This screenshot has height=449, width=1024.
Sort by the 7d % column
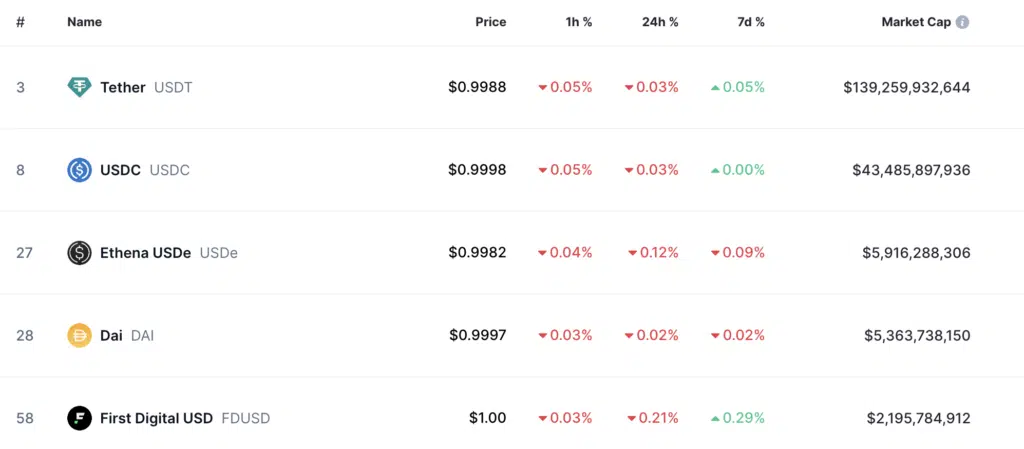751,22
